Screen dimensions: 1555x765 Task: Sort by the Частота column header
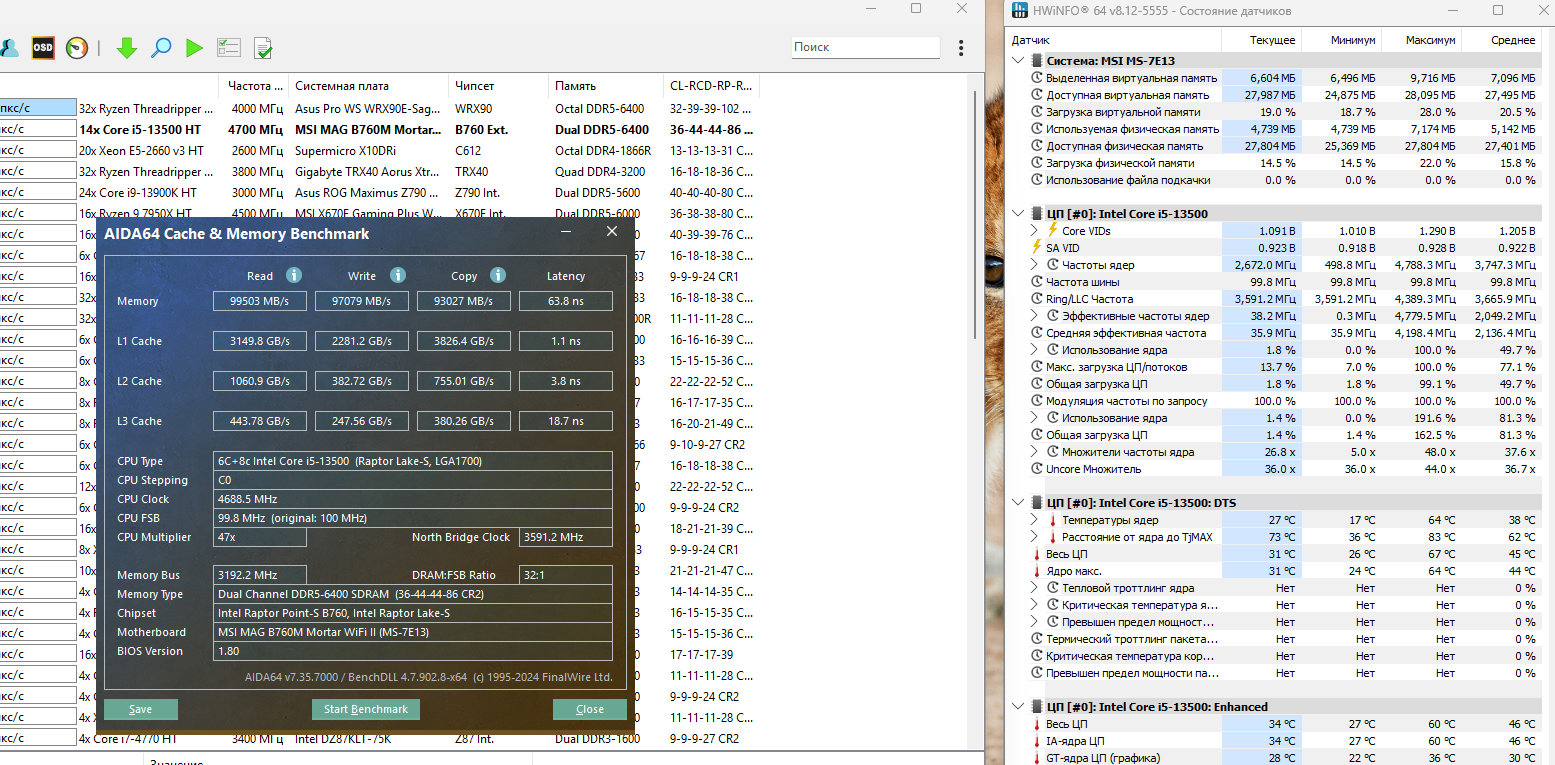pos(253,86)
